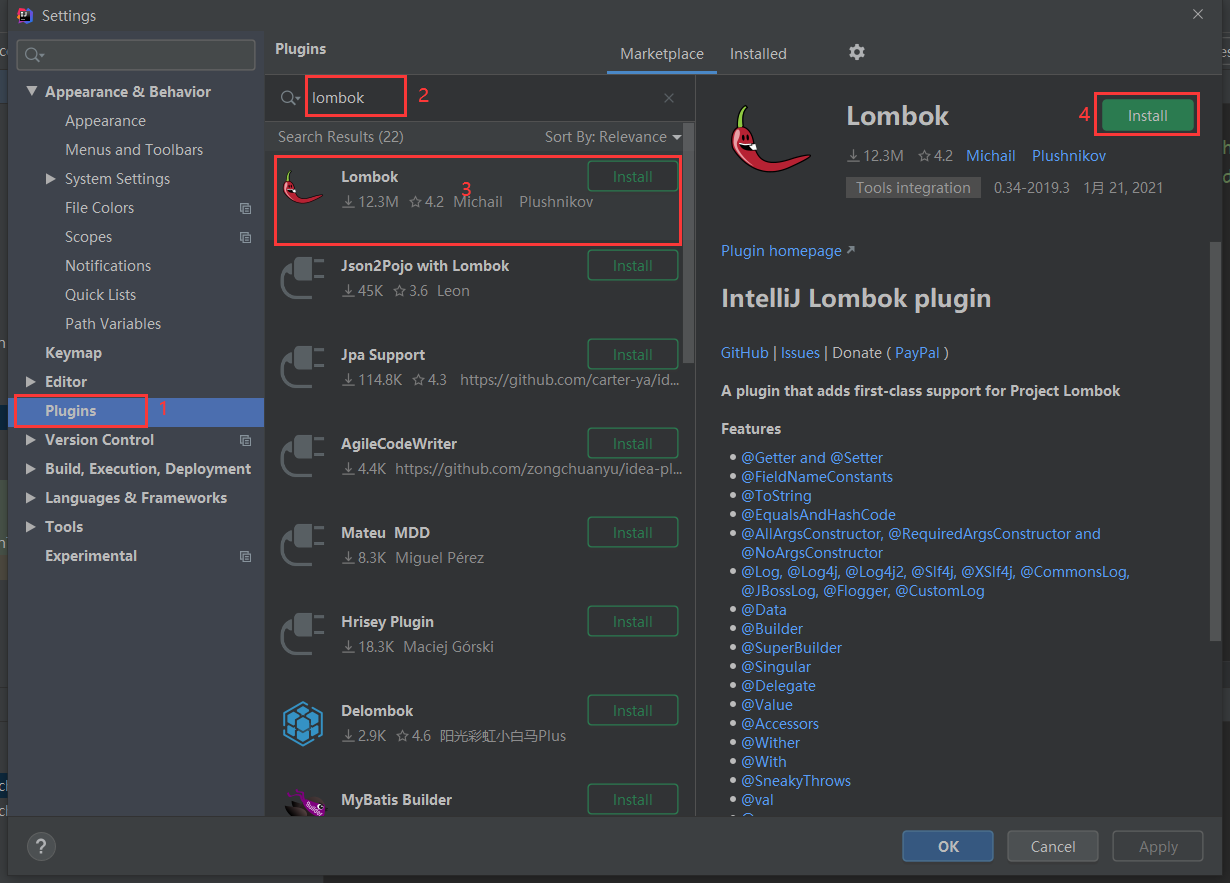Install AgileCodeWriter plugin
Viewport: 1230px width, 883px height.
tap(633, 444)
